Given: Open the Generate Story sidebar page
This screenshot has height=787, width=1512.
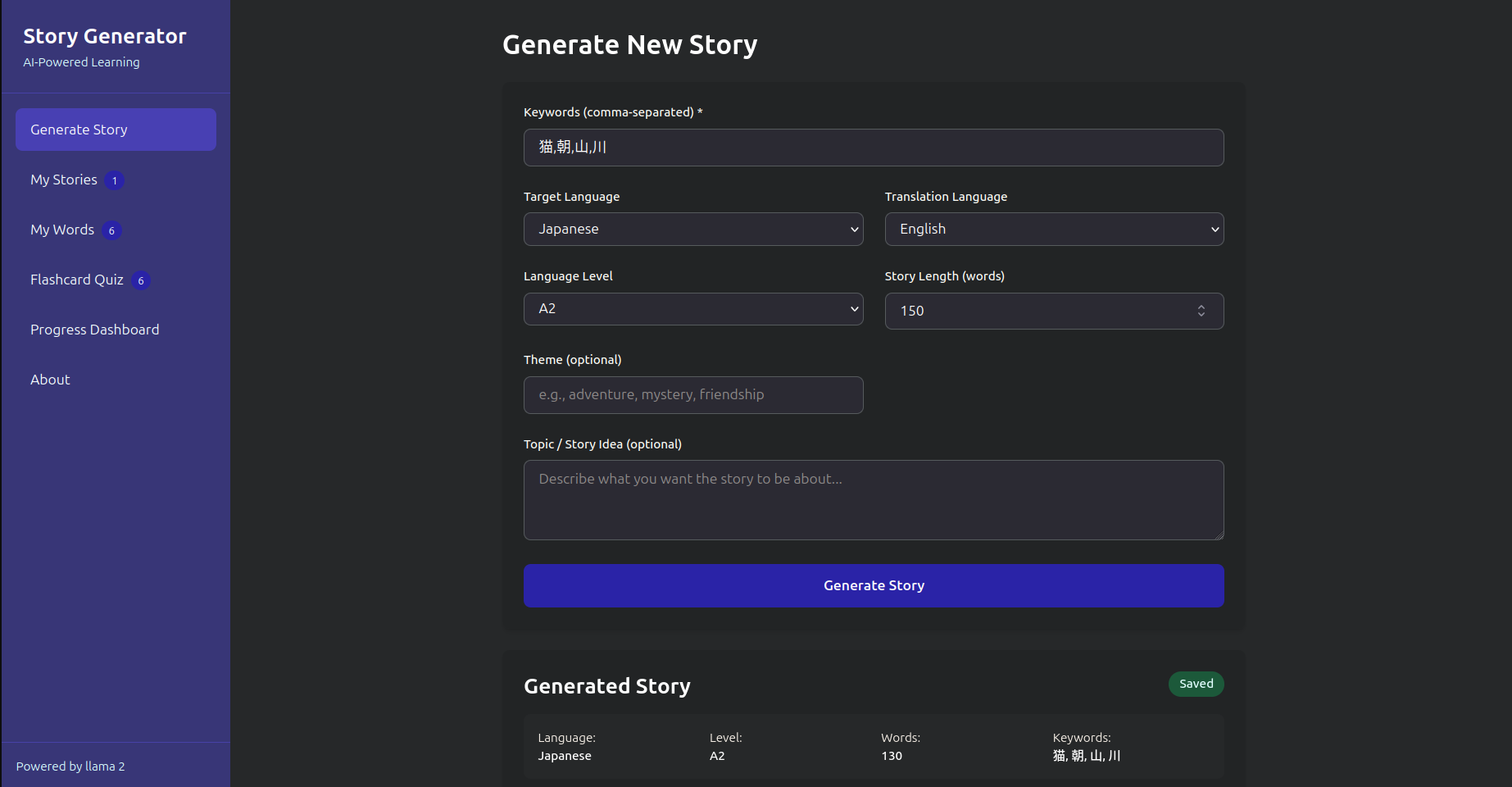Looking at the screenshot, I should point(116,130).
